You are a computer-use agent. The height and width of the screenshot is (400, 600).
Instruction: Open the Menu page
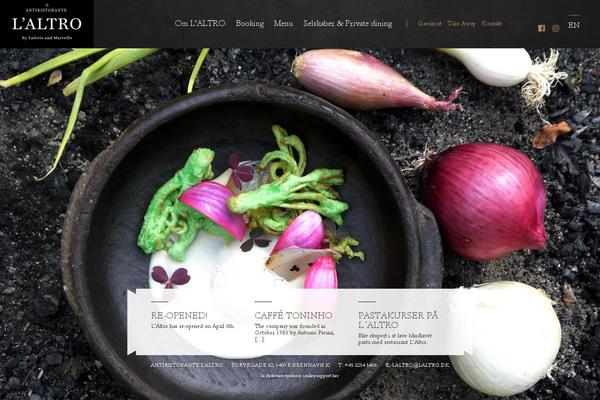[283, 23]
